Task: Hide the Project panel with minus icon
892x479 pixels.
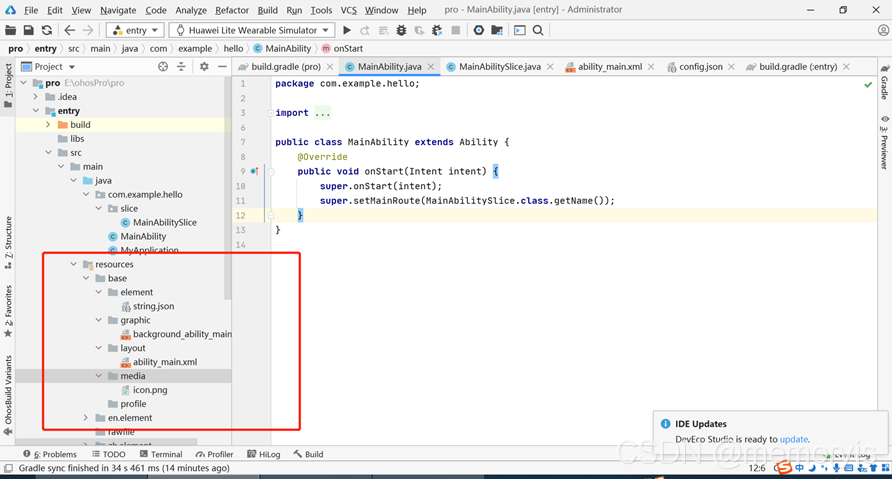Action: pyautogui.click(x=222, y=67)
